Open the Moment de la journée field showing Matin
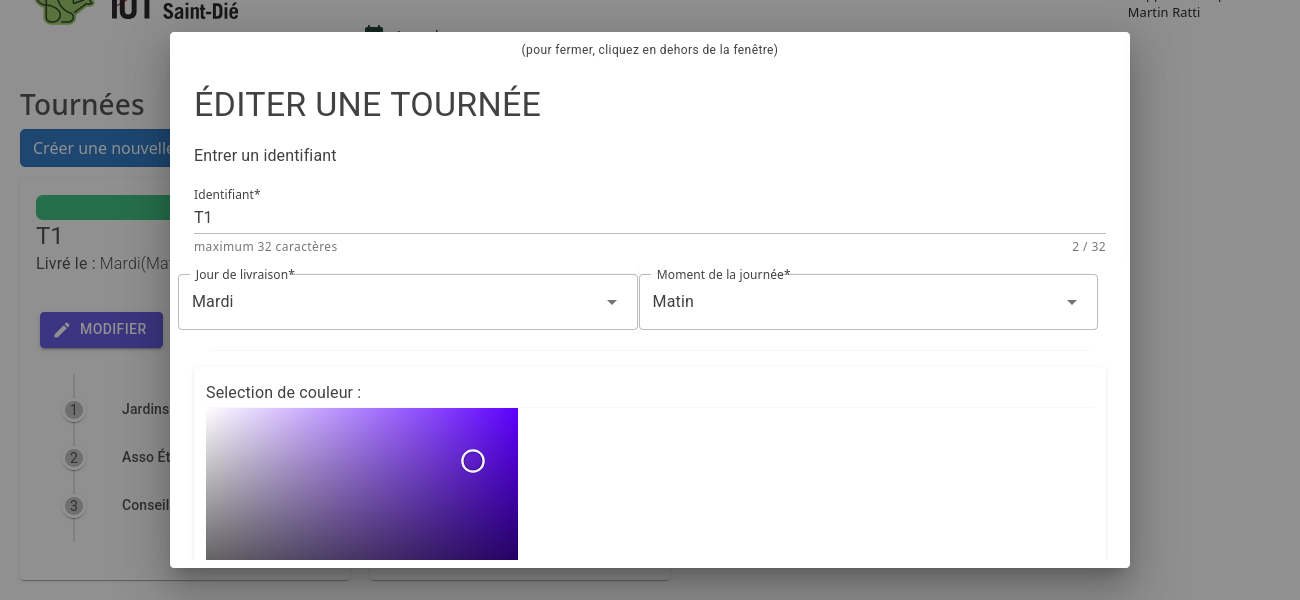The height and width of the screenshot is (600, 1300). point(850,302)
